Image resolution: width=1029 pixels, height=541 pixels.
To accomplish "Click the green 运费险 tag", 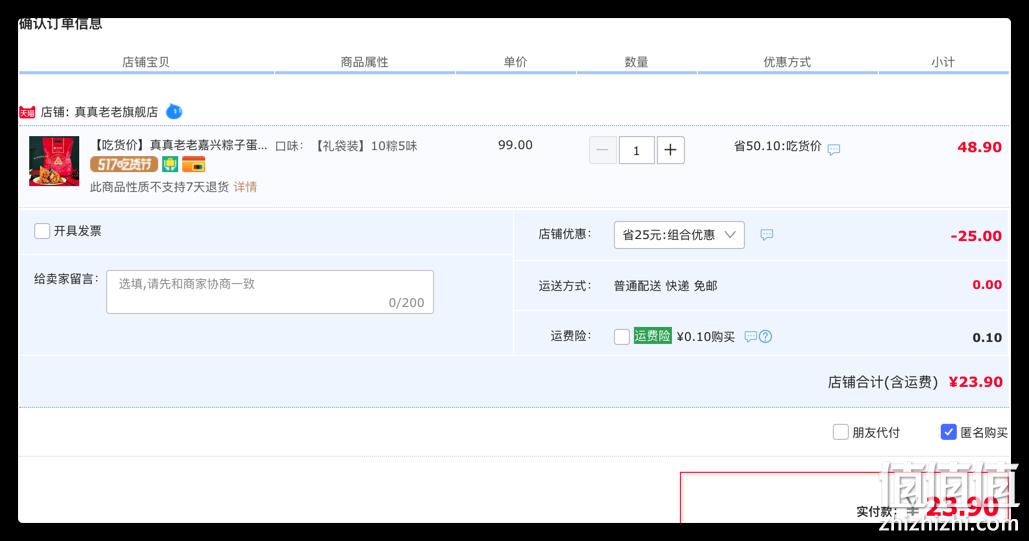I will coord(652,335).
